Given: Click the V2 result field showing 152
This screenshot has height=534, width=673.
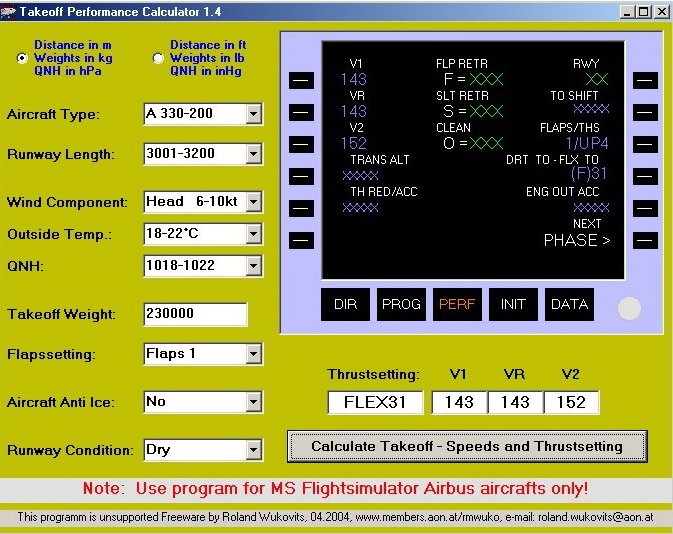Looking at the screenshot, I should coord(571,402).
